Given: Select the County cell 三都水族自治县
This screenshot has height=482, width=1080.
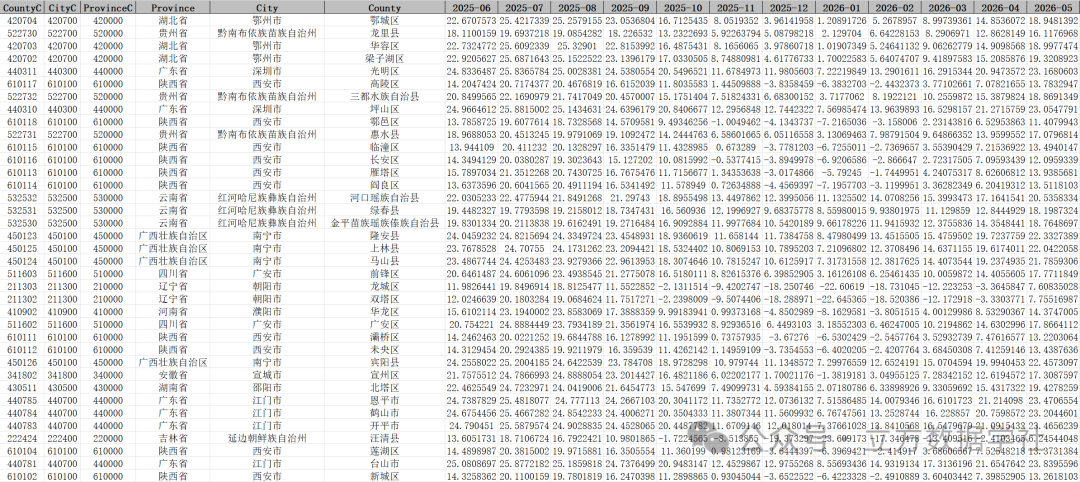Looking at the screenshot, I should click(384, 96).
